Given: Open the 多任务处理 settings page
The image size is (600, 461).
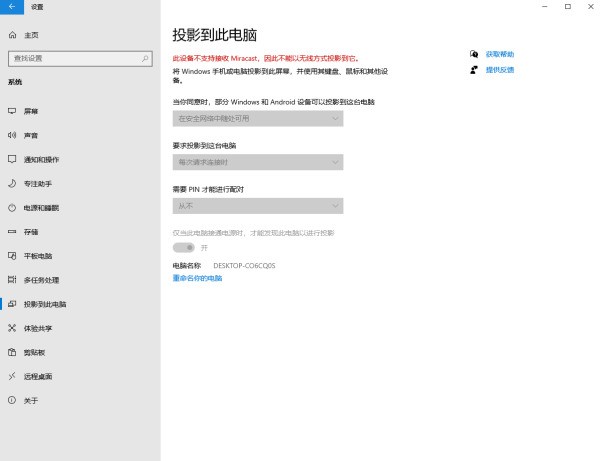Looking at the screenshot, I should pos(80,280).
